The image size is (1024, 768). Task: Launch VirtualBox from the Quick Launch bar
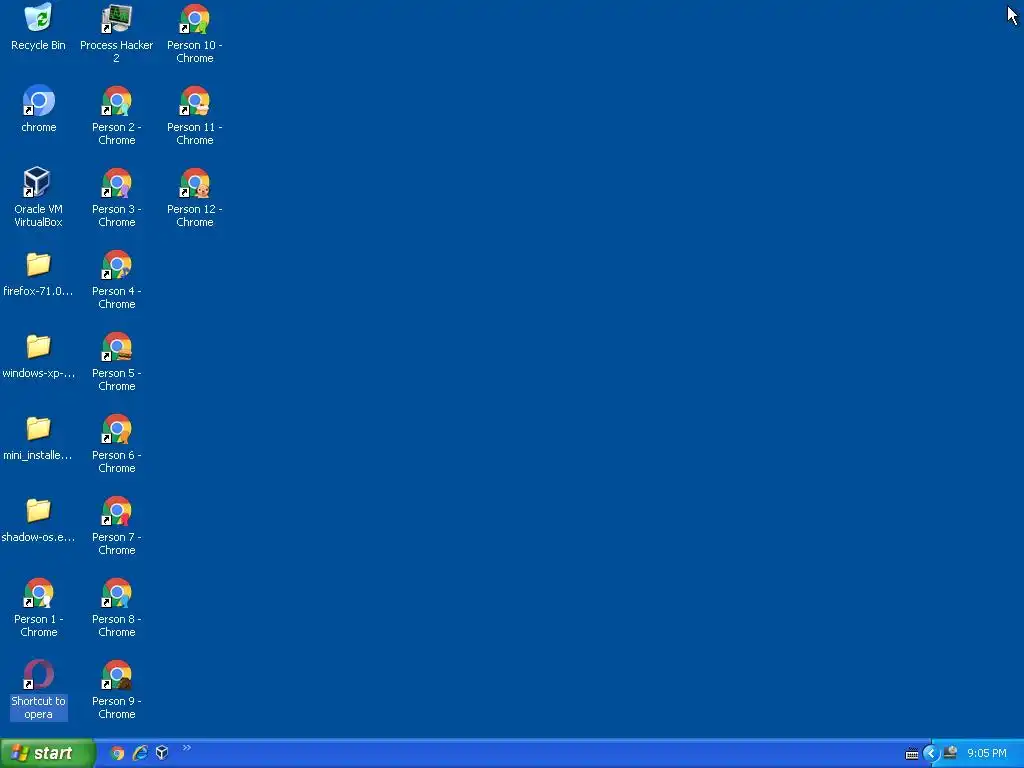click(x=162, y=753)
